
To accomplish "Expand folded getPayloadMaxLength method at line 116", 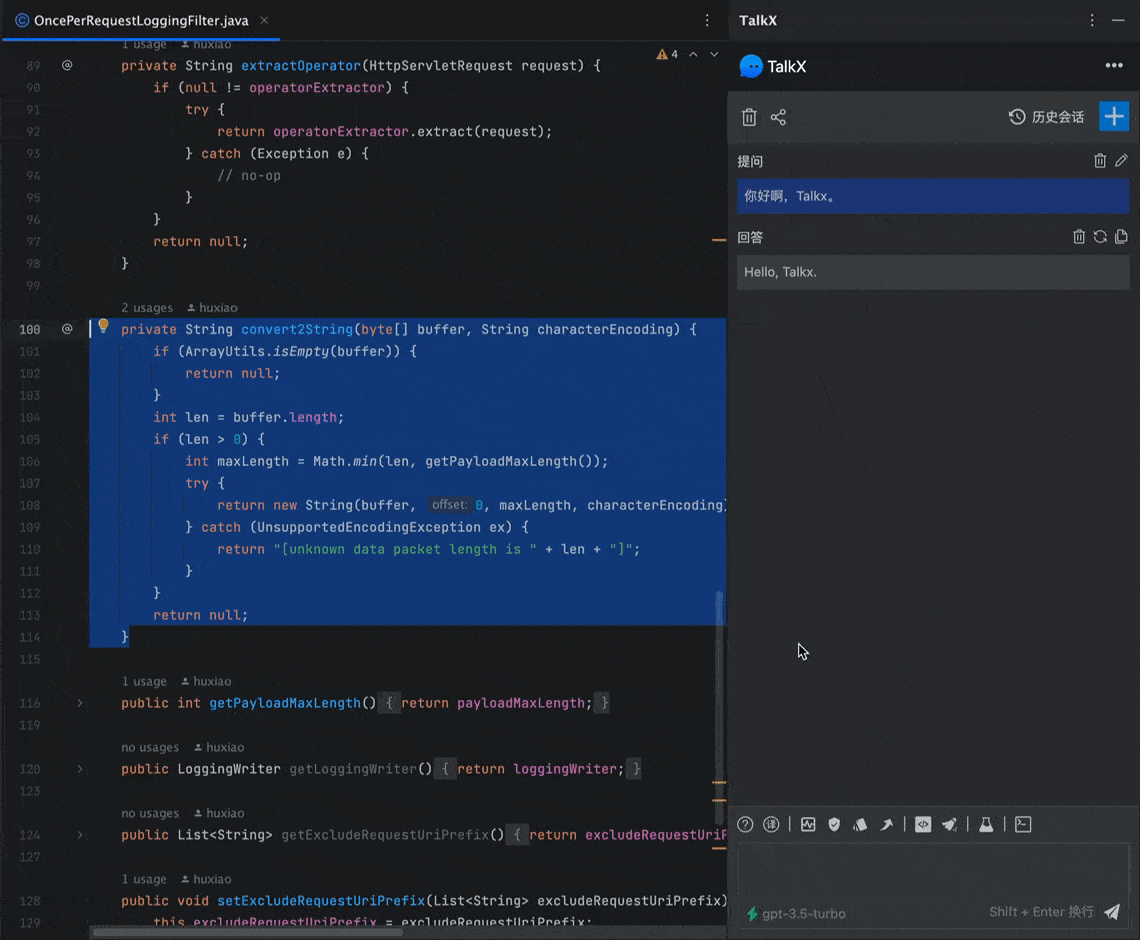I will coord(80,703).
